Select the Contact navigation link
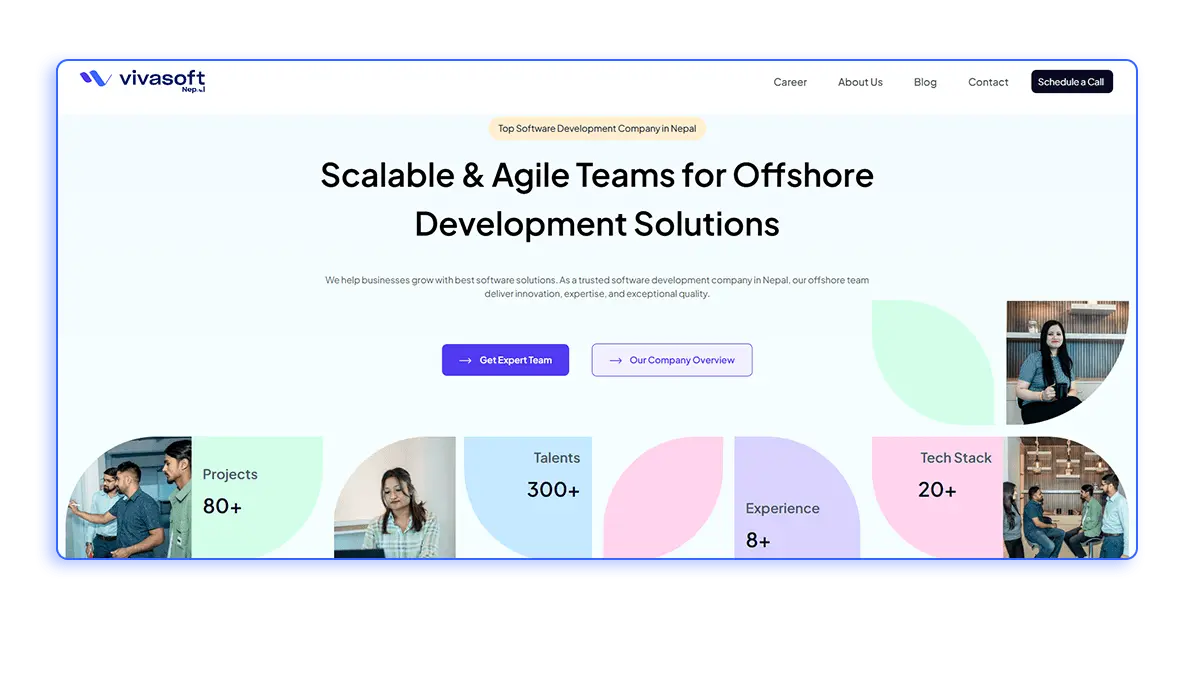 988,82
